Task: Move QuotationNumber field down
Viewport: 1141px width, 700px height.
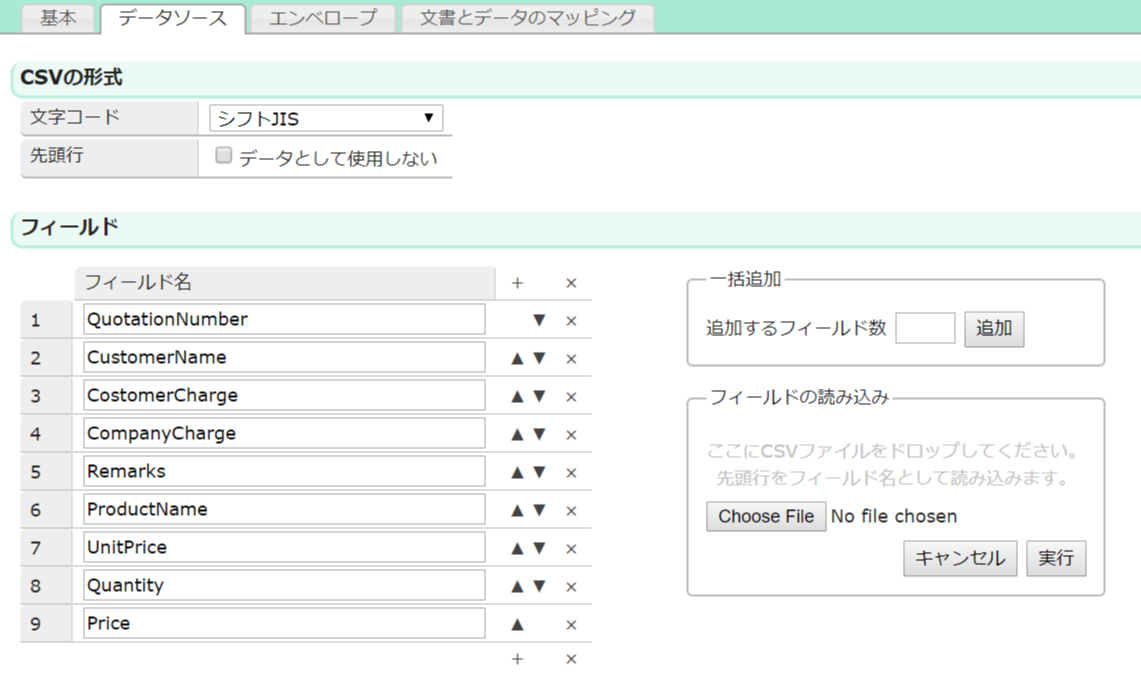Action: (x=539, y=321)
